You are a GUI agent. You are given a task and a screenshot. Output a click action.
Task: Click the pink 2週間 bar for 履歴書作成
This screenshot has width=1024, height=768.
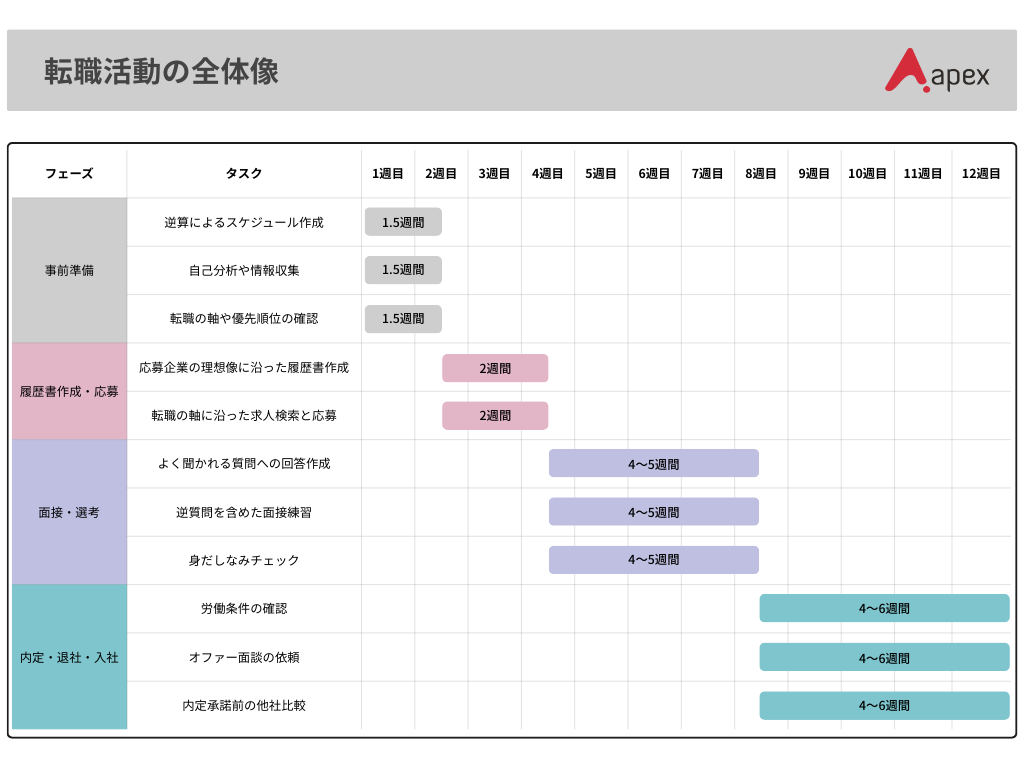(x=495, y=368)
